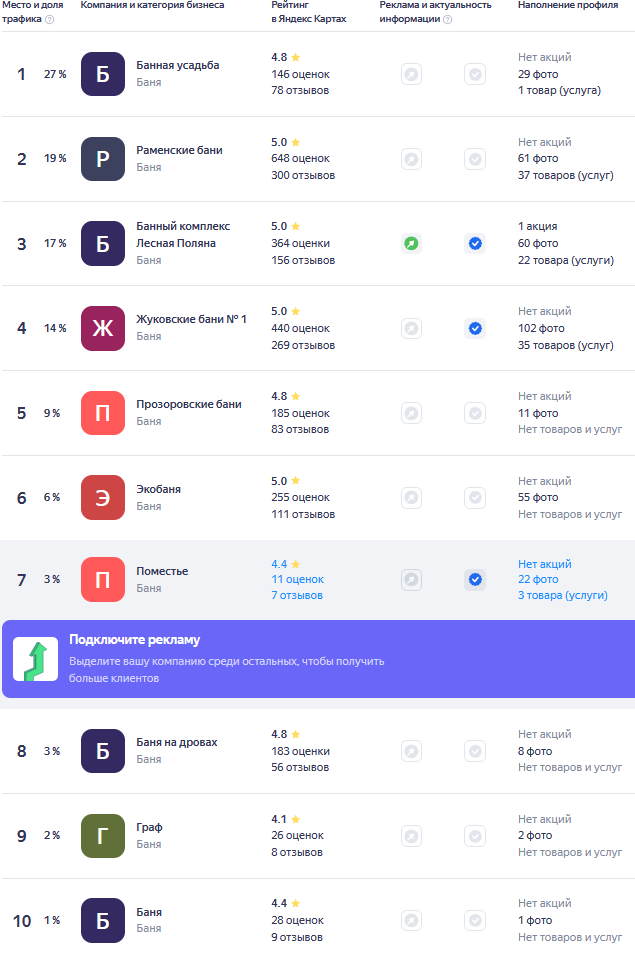Screen dimensions: 635x955
Task: Click the Баня на дровах row title
Action: tap(177, 742)
